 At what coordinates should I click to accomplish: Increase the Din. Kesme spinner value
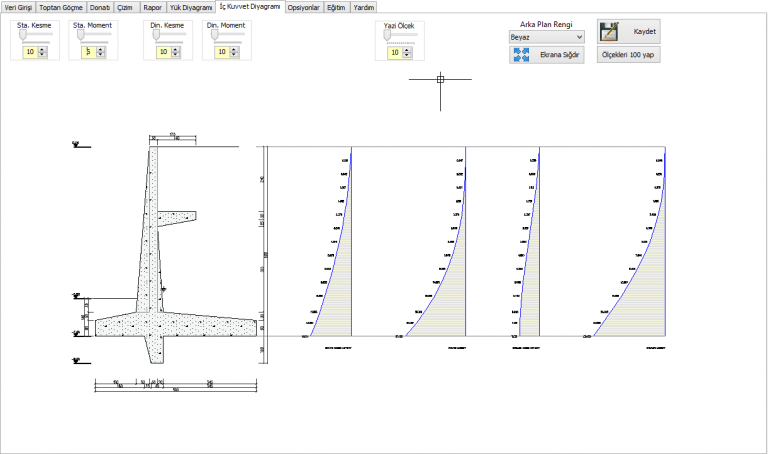[176, 48]
